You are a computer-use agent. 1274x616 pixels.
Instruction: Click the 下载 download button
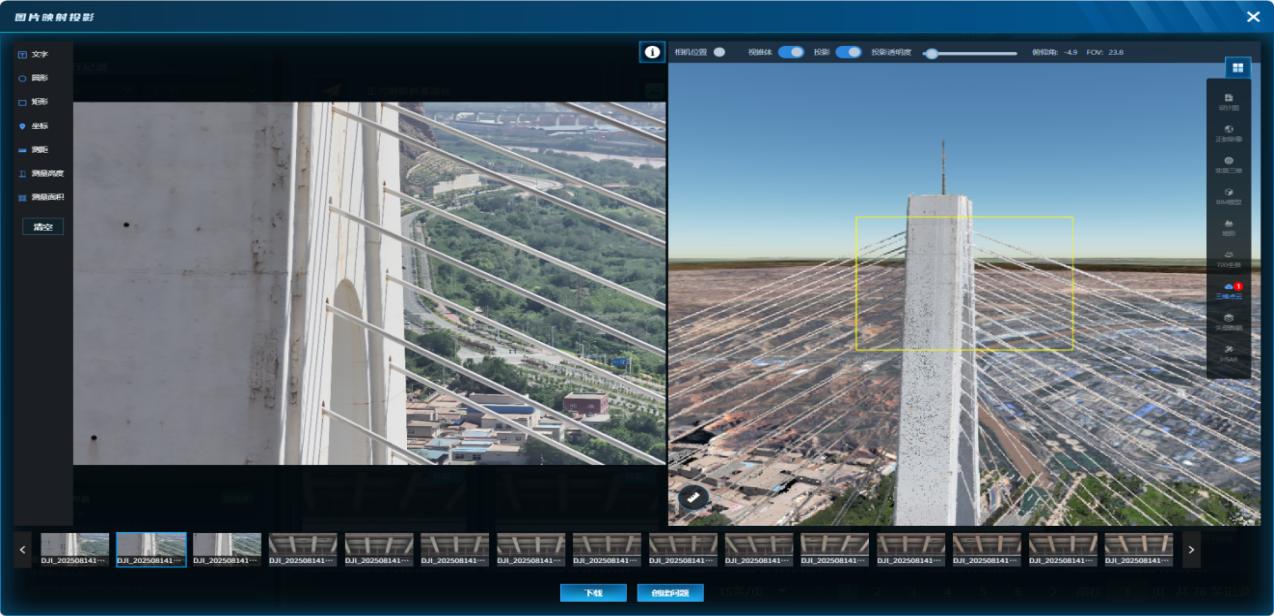pyautogui.click(x=593, y=593)
